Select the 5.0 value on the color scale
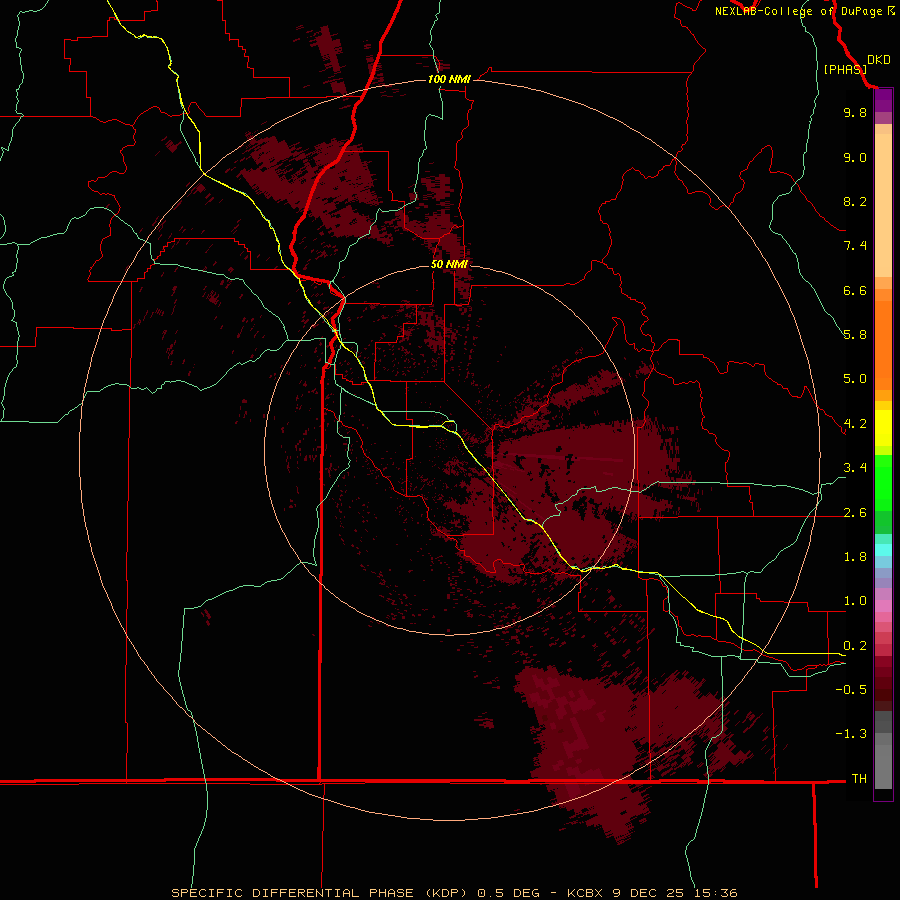 (855, 379)
